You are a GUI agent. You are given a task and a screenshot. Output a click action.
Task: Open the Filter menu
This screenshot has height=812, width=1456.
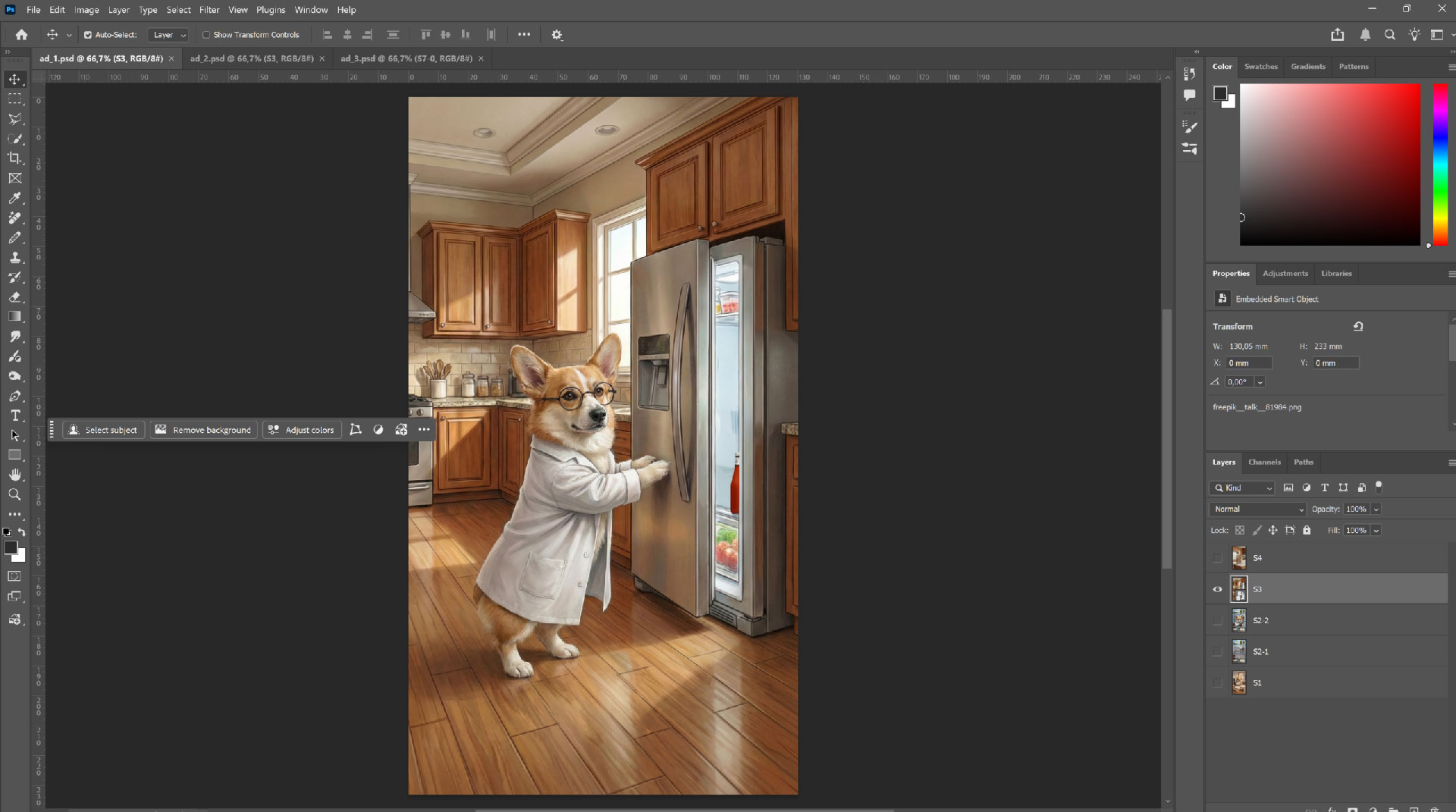[209, 10]
